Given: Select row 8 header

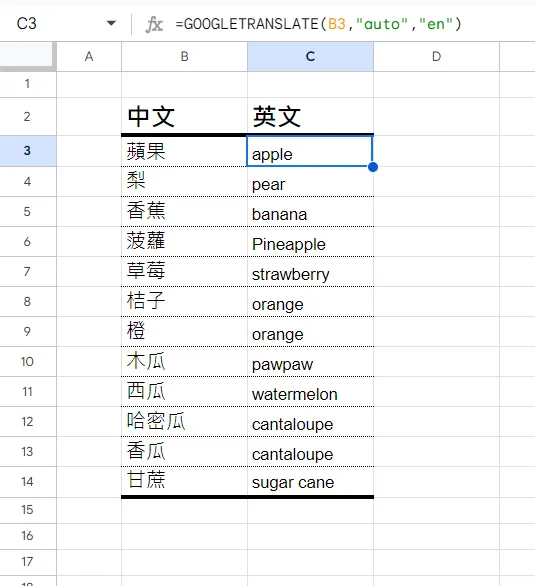Looking at the screenshot, I should coord(28,302).
